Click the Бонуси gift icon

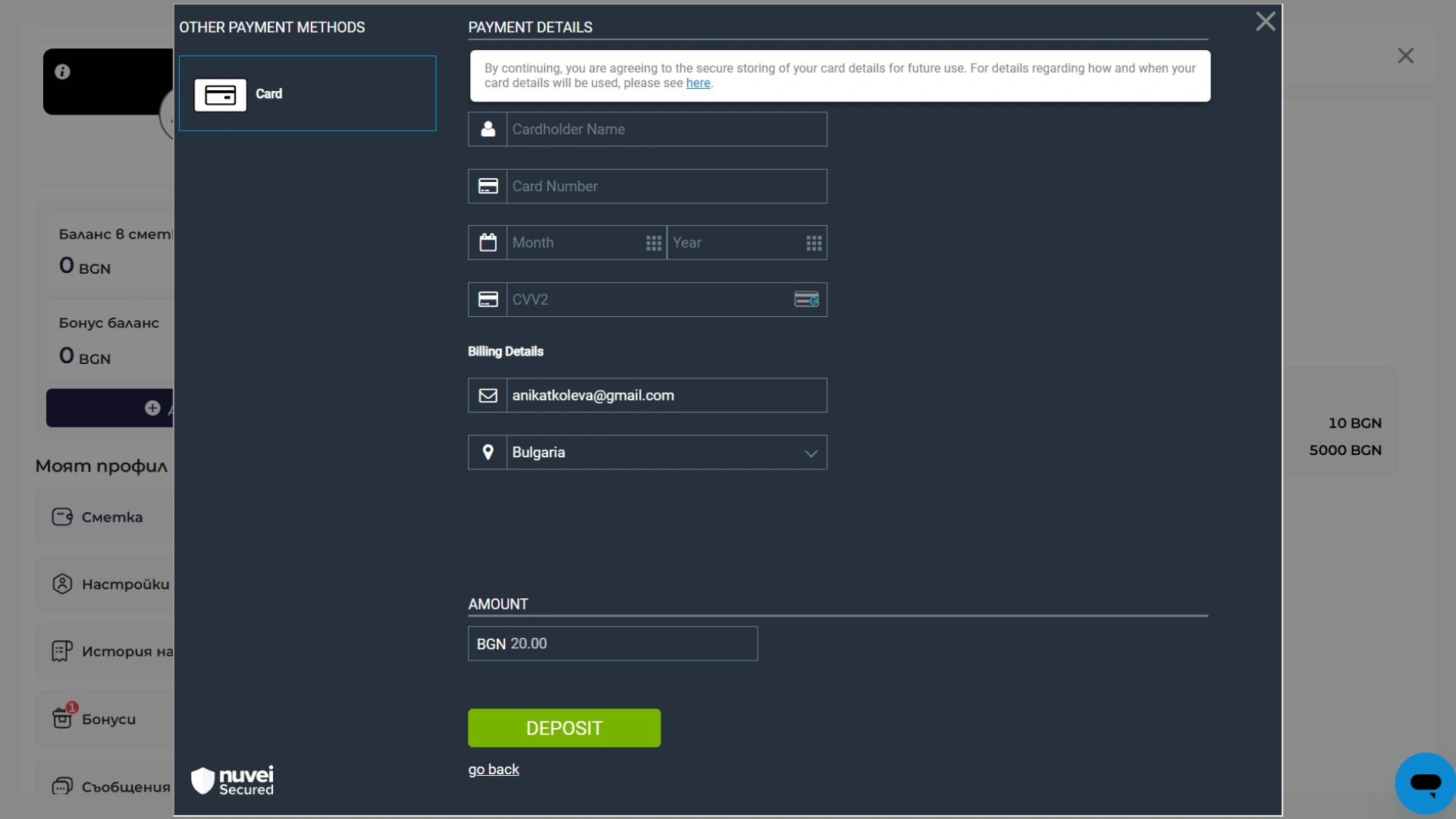(62, 717)
